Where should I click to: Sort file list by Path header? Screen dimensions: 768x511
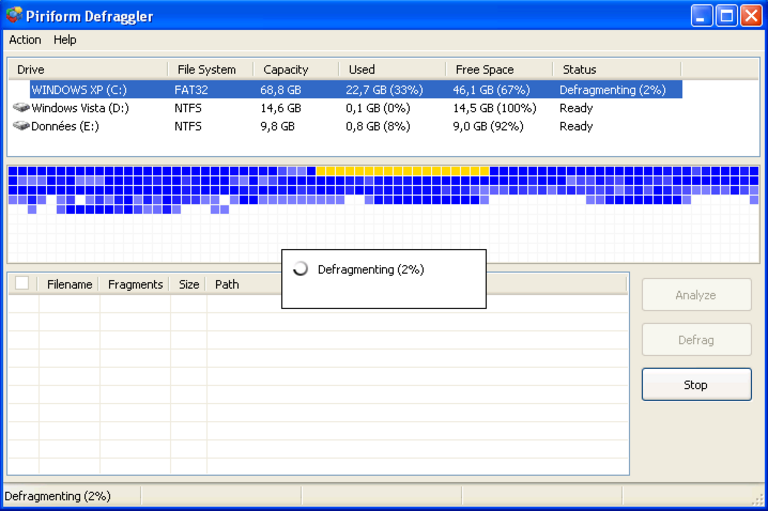click(x=227, y=285)
